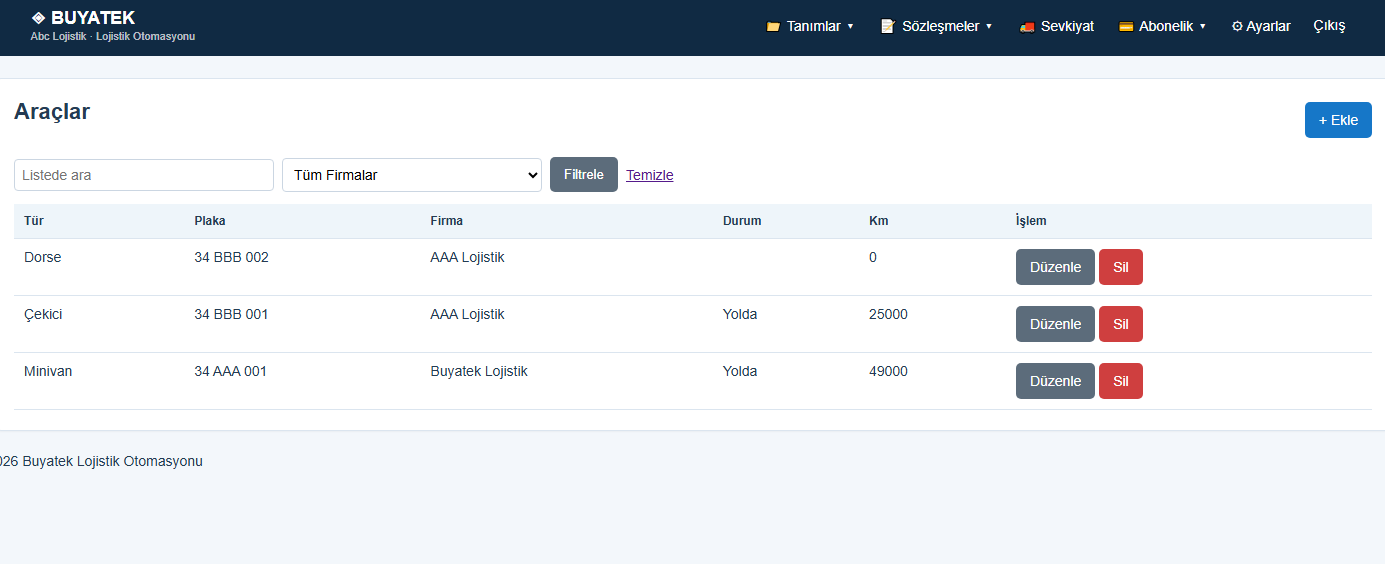Log out with Çıkış
Image resolution: width=1385 pixels, height=564 pixels.
[x=1329, y=27]
